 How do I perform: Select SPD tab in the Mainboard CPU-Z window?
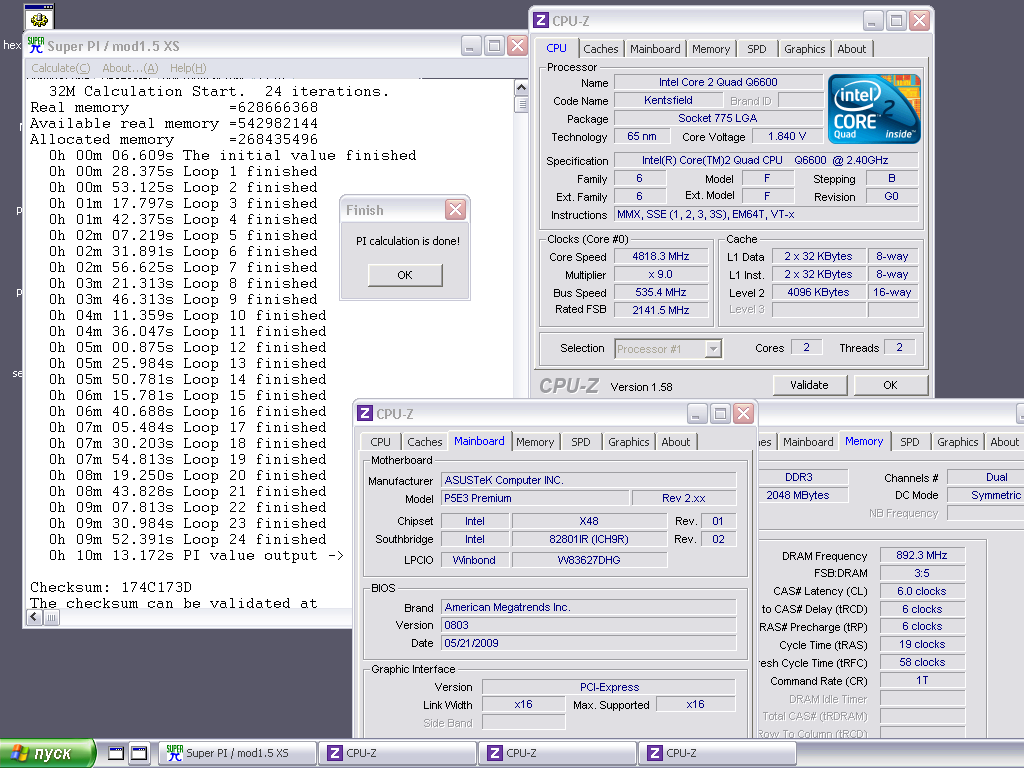[581, 442]
